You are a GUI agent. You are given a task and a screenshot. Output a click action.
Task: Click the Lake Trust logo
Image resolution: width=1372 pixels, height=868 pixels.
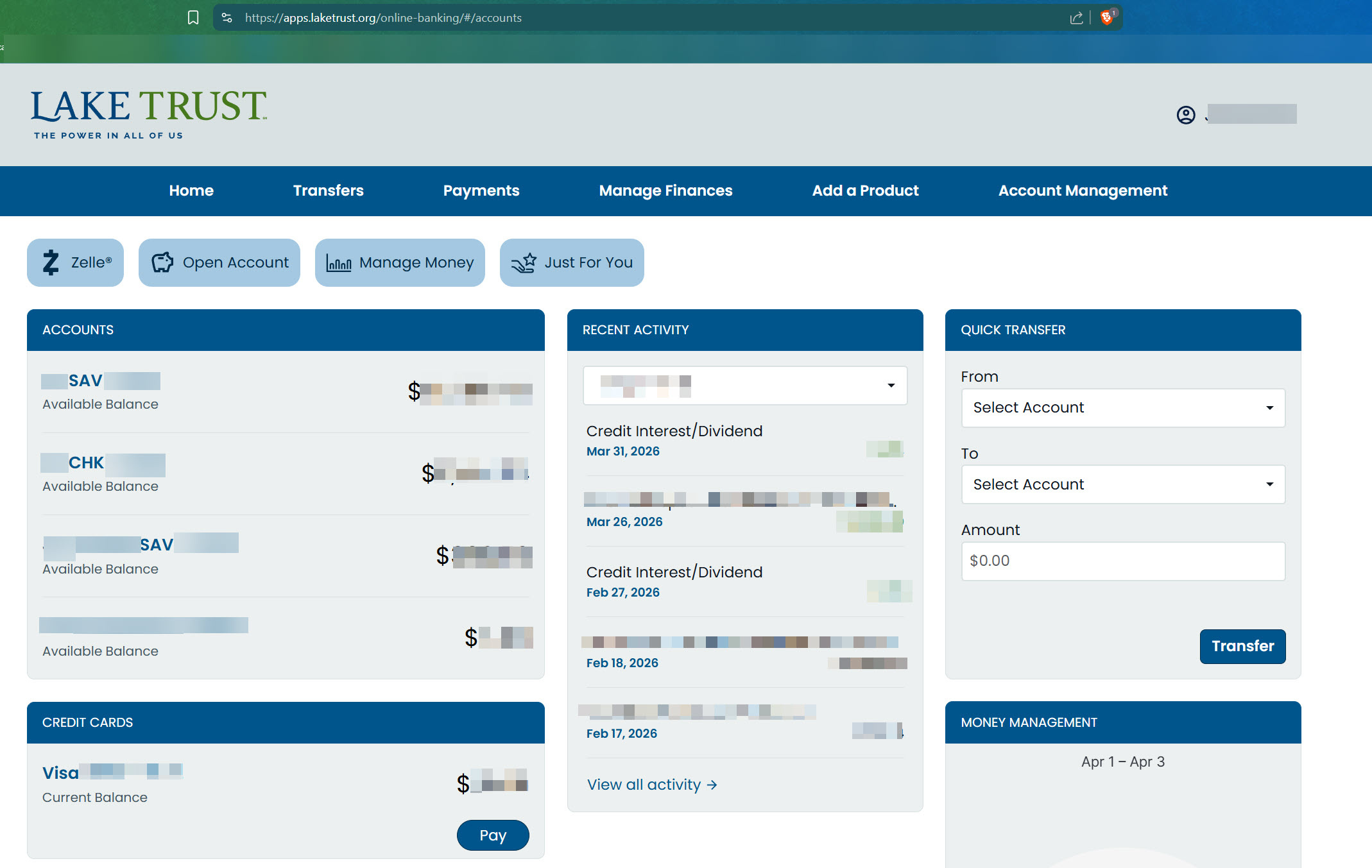149,114
